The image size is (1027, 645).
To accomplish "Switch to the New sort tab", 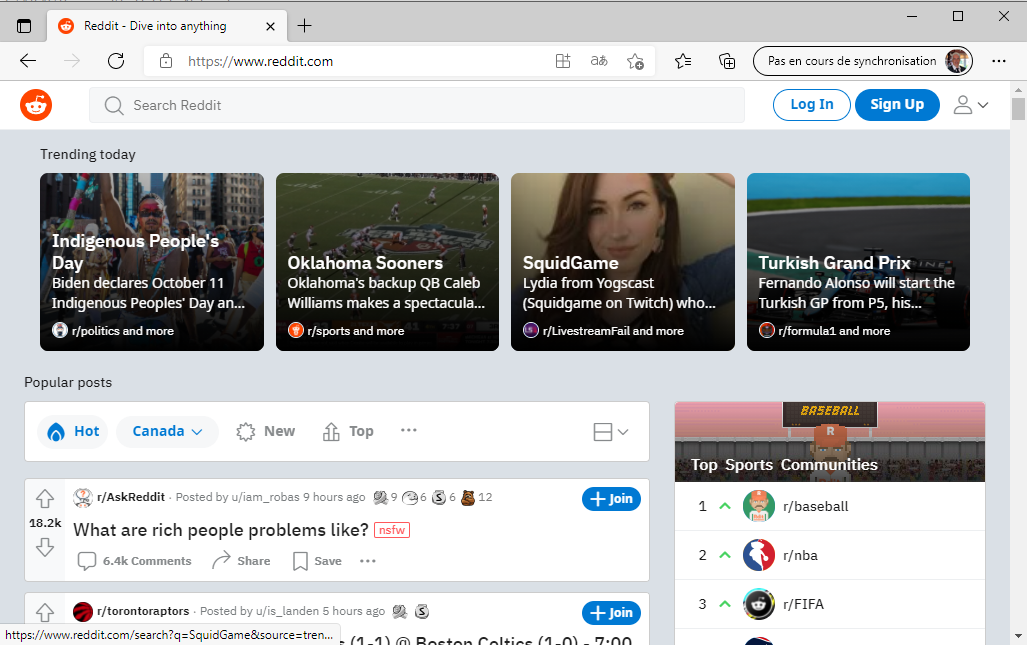I will click(x=266, y=431).
